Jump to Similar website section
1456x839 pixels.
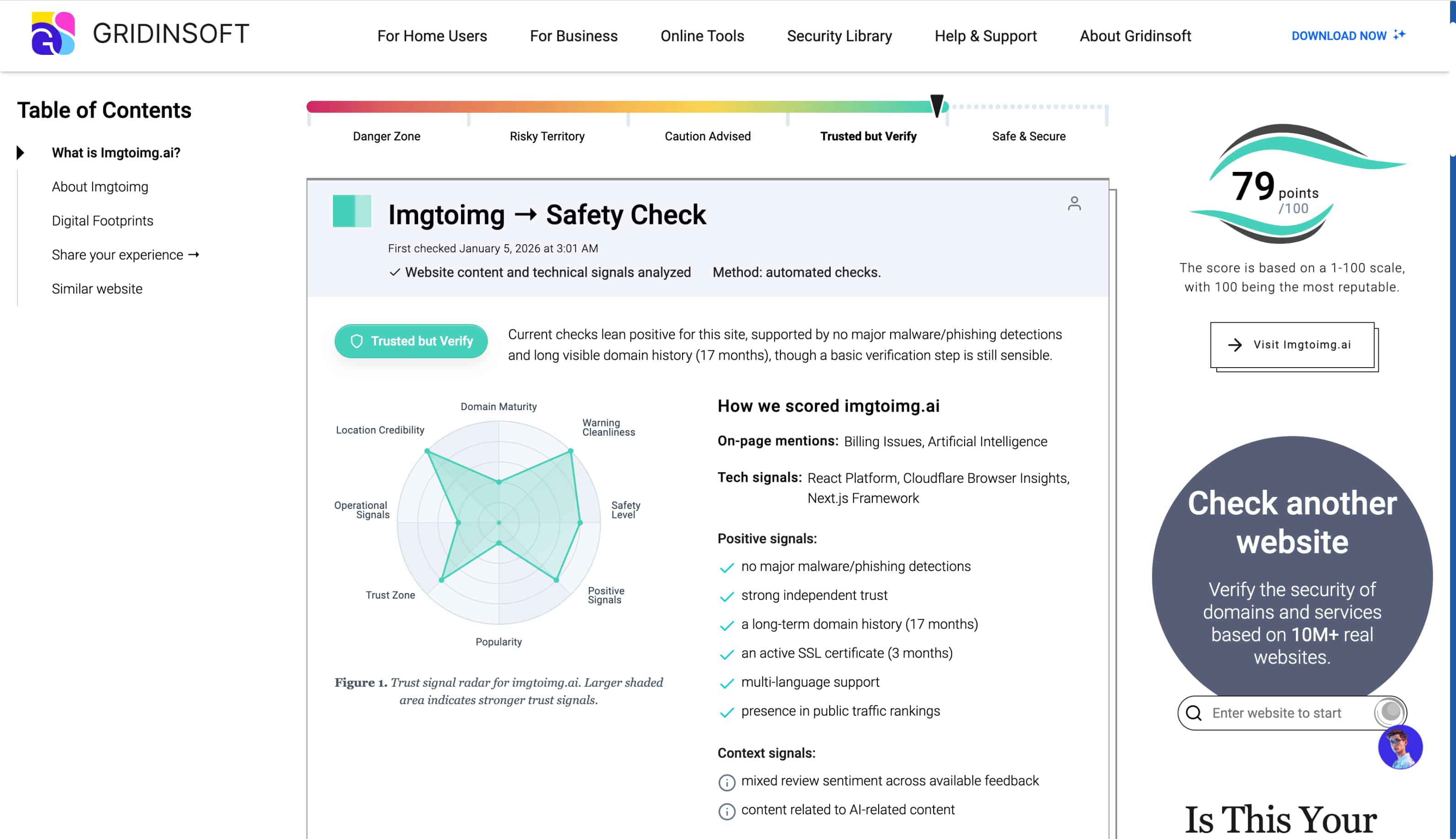(97, 289)
